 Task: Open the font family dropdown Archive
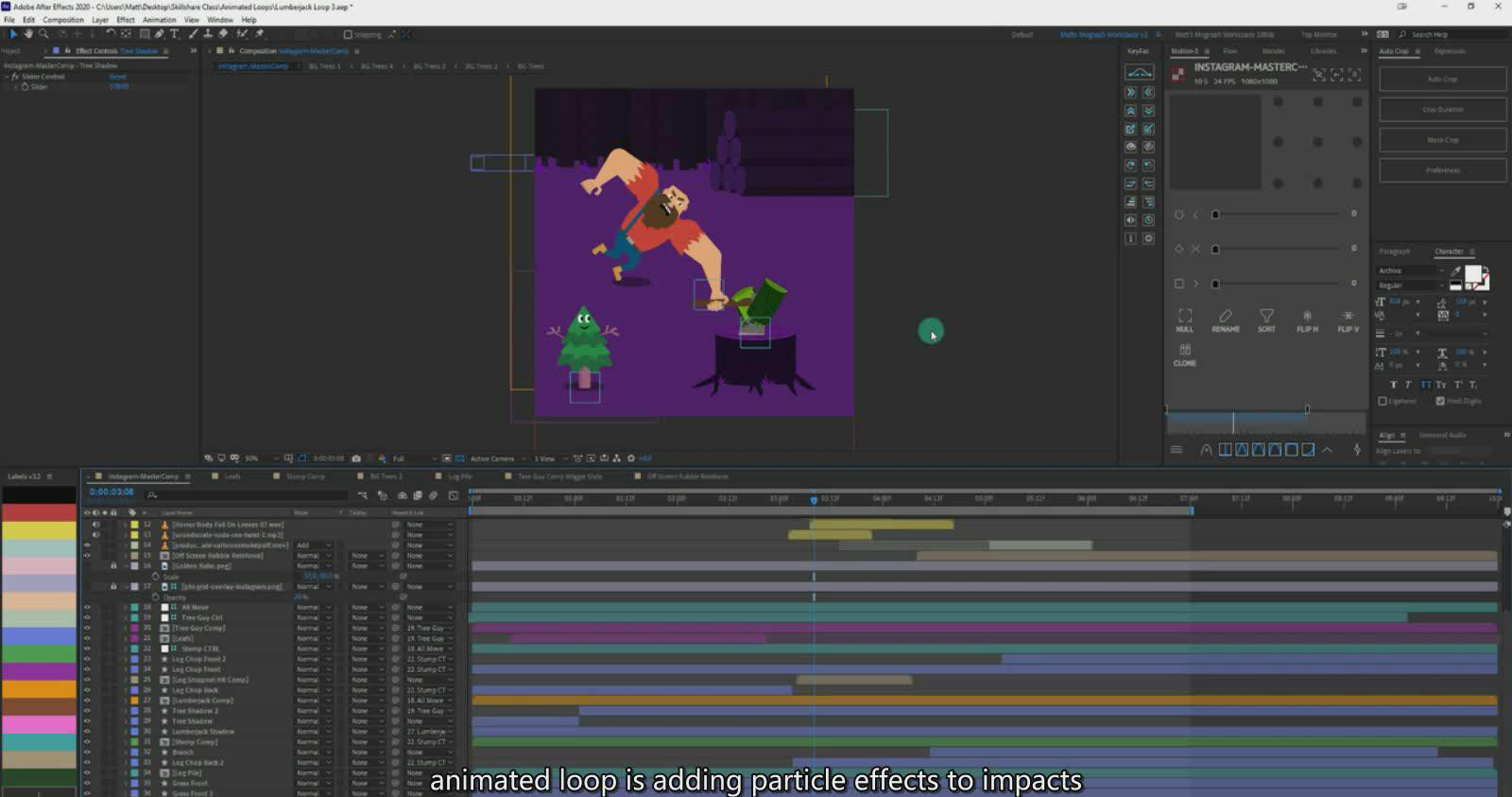[1412, 271]
